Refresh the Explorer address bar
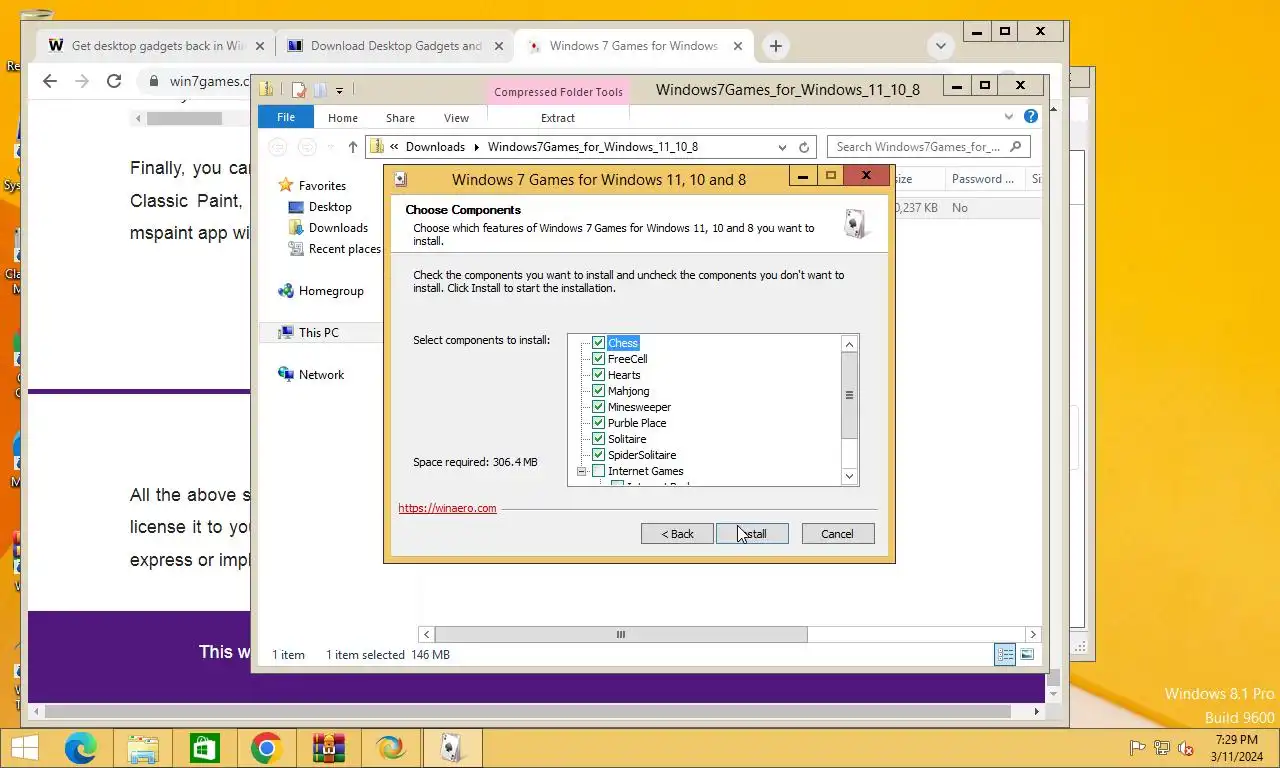Viewport: 1280px width, 768px height. click(x=804, y=147)
